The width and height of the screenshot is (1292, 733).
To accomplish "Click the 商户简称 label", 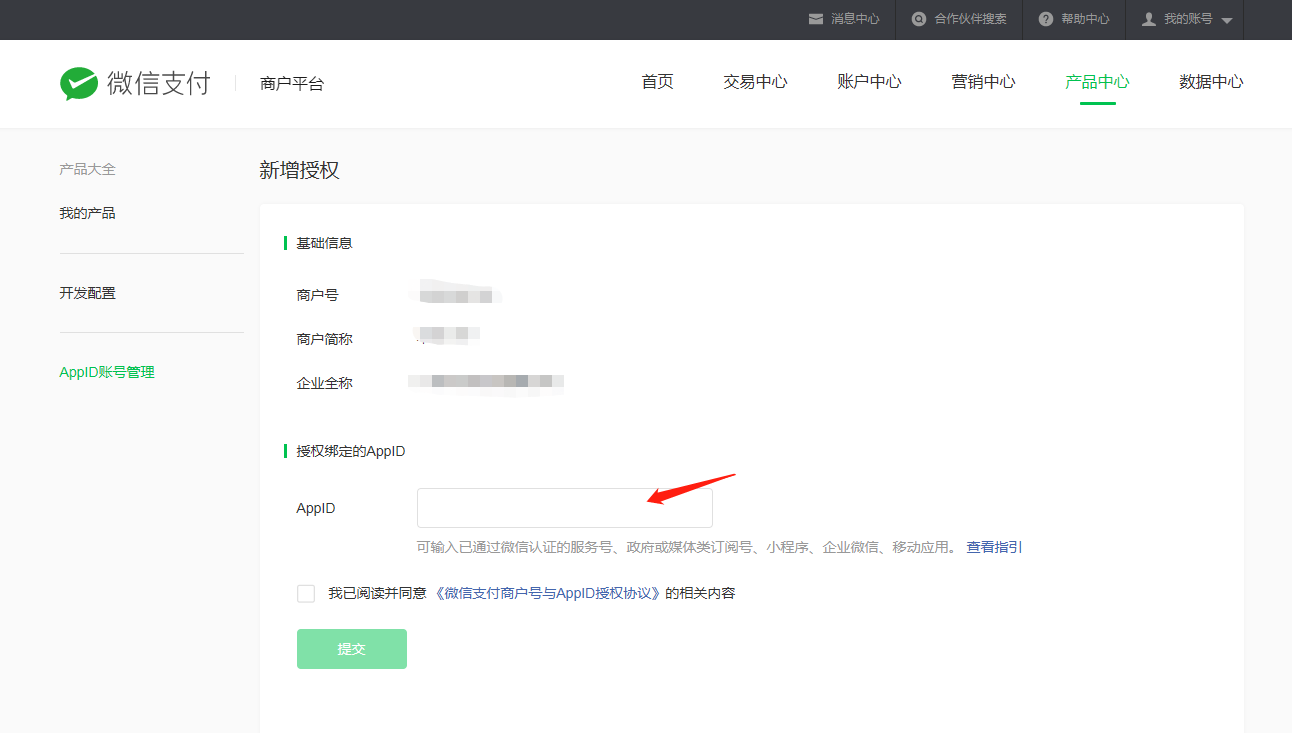I will coord(324,339).
